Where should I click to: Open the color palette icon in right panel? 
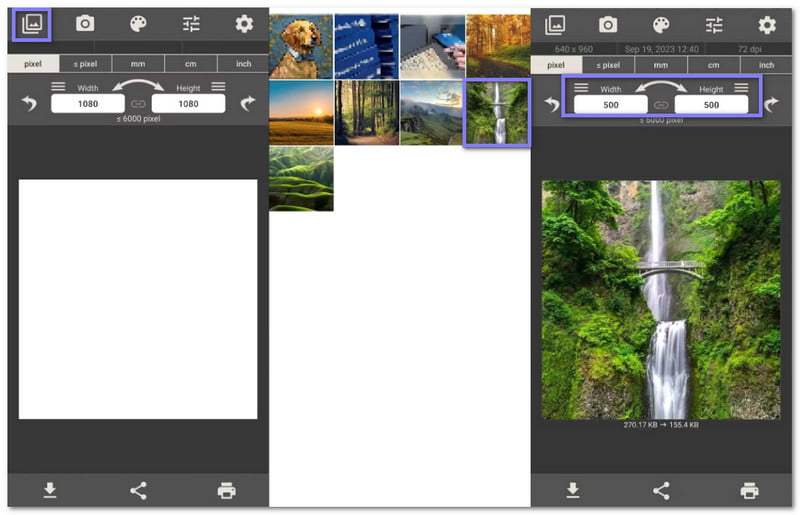coord(661,24)
